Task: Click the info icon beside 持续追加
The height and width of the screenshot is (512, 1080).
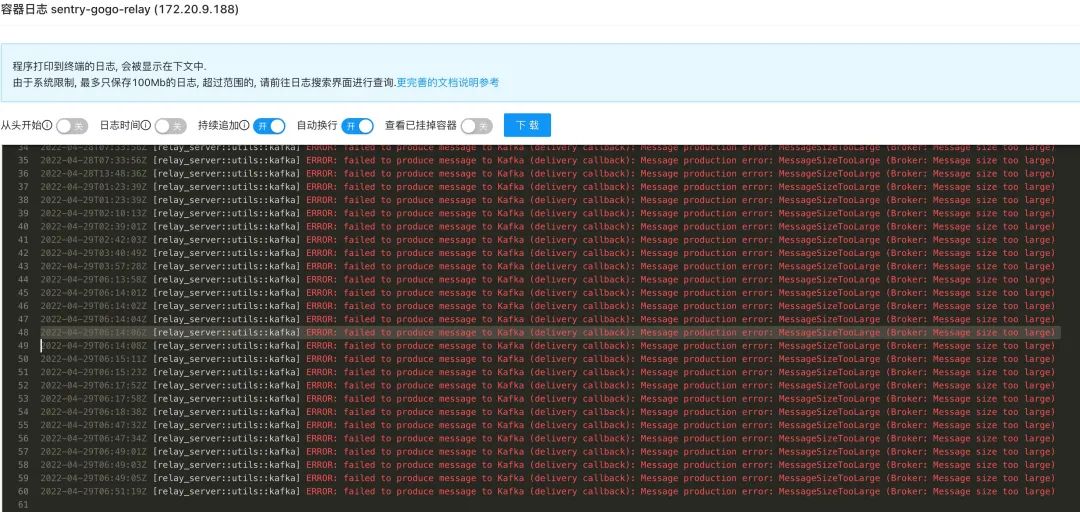Action: [245, 125]
